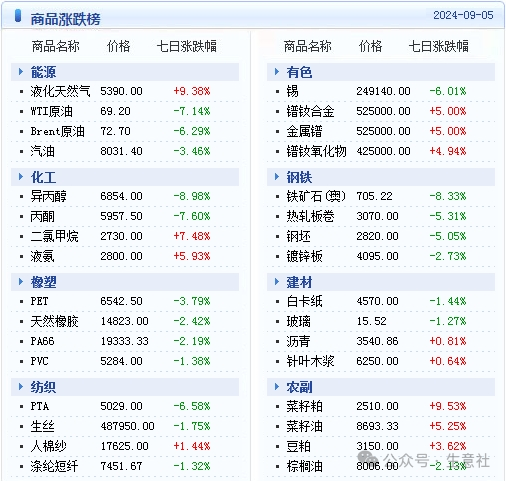Click the -8.98% change for 异丙醇
The height and width of the screenshot is (481, 506).
point(192,196)
